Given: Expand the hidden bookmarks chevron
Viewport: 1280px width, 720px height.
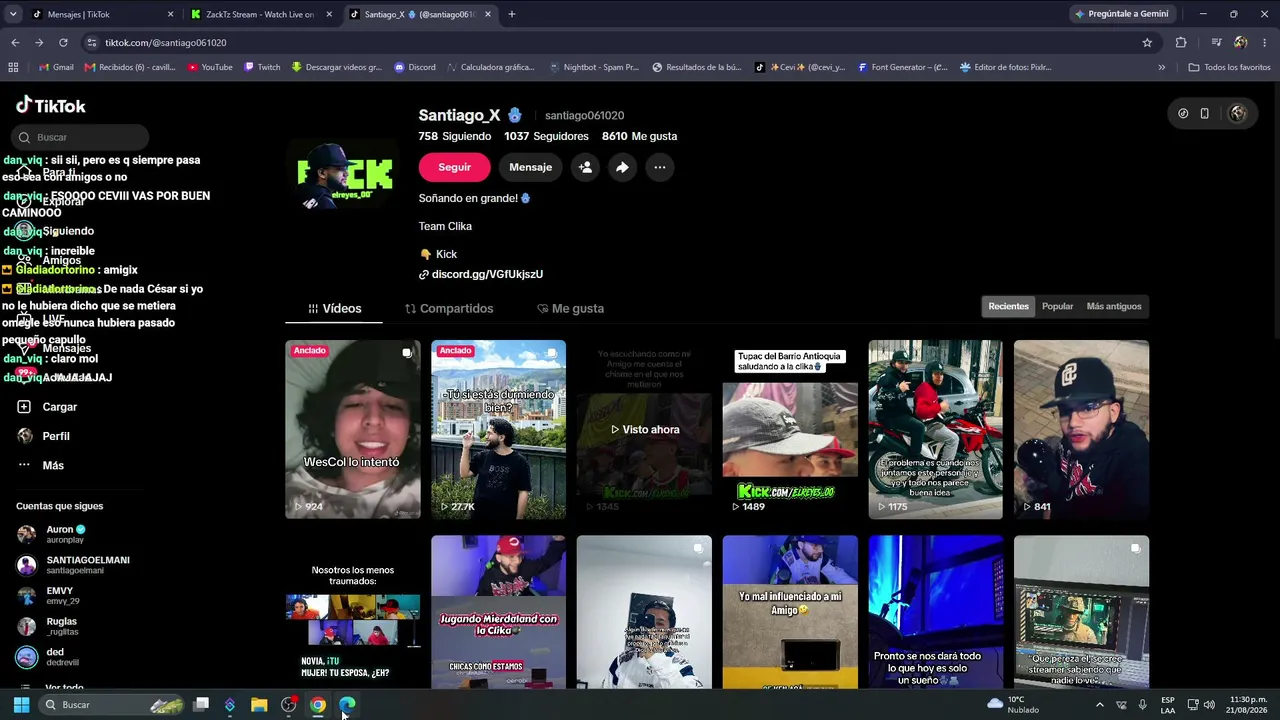Looking at the screenshot, I should pos(1161,67).
